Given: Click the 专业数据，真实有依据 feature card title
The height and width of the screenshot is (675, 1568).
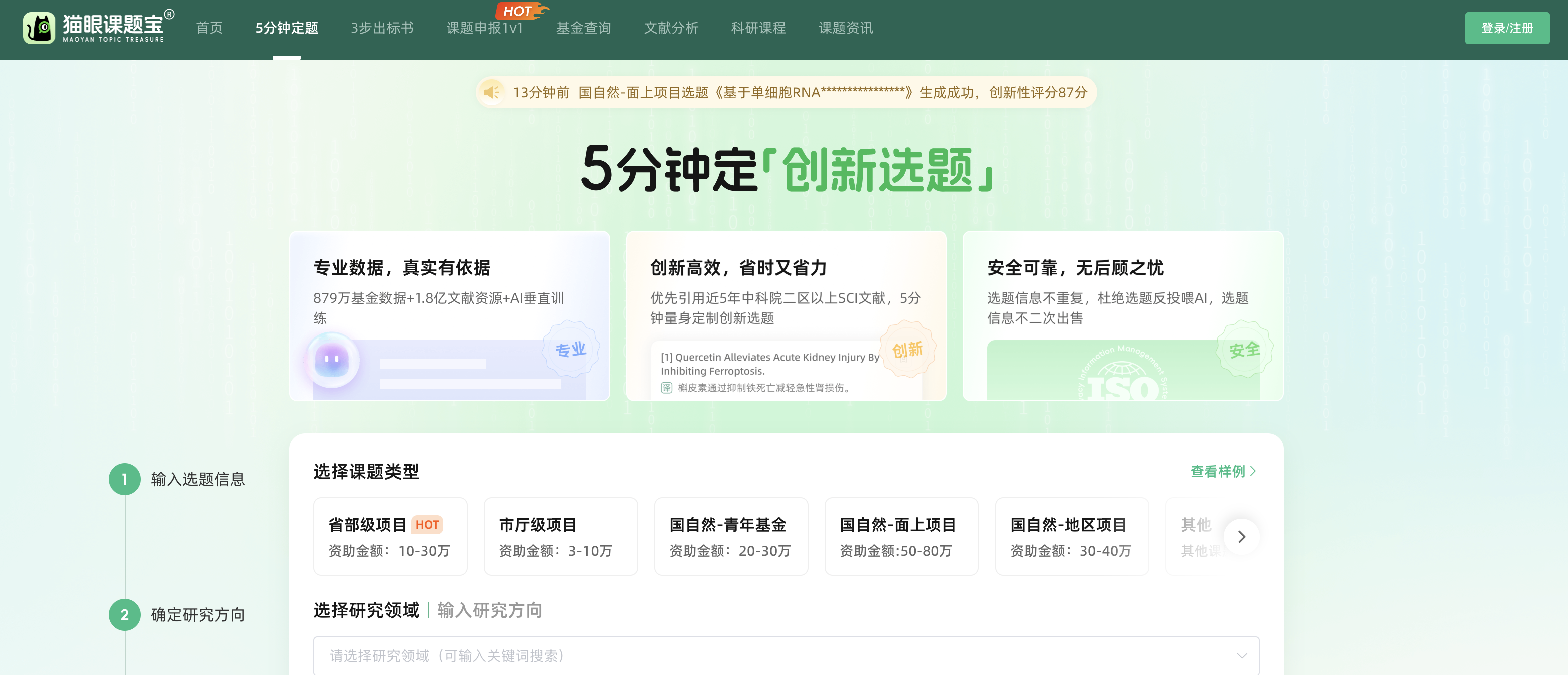Looking at the screenshot, I should click(402, 267).
